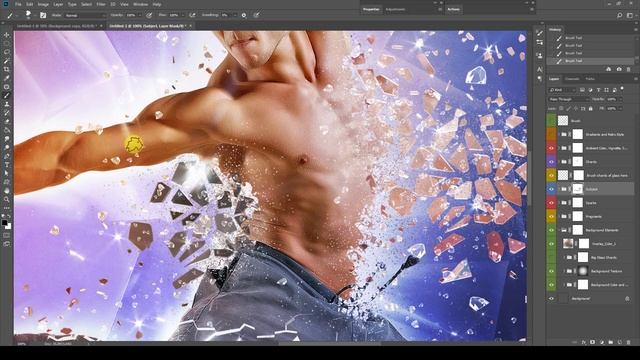Delete layer trash icon in Layers panel
640x360 pixels.
tap(629, 342)
